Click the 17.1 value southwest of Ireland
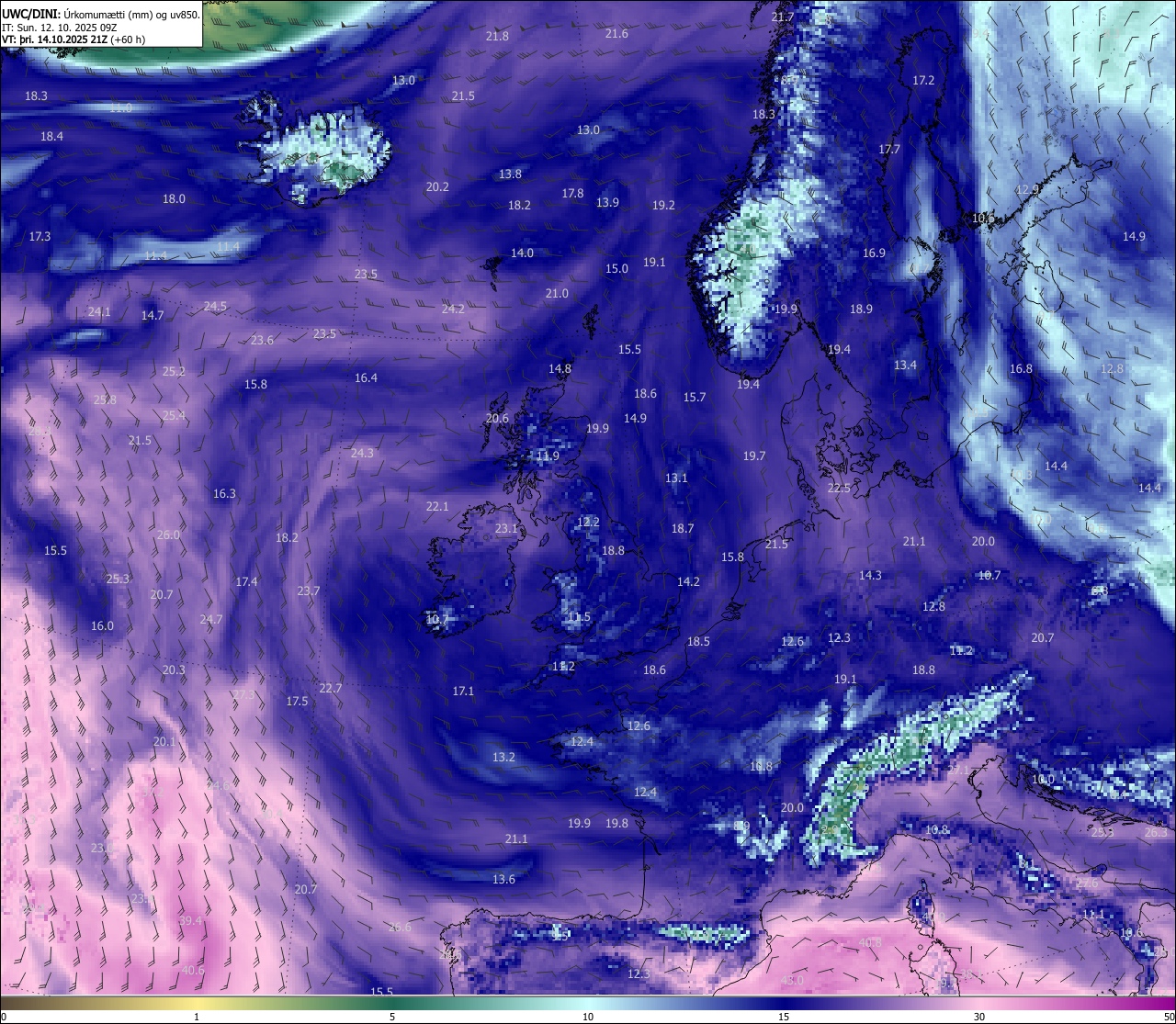 (463, 691)
